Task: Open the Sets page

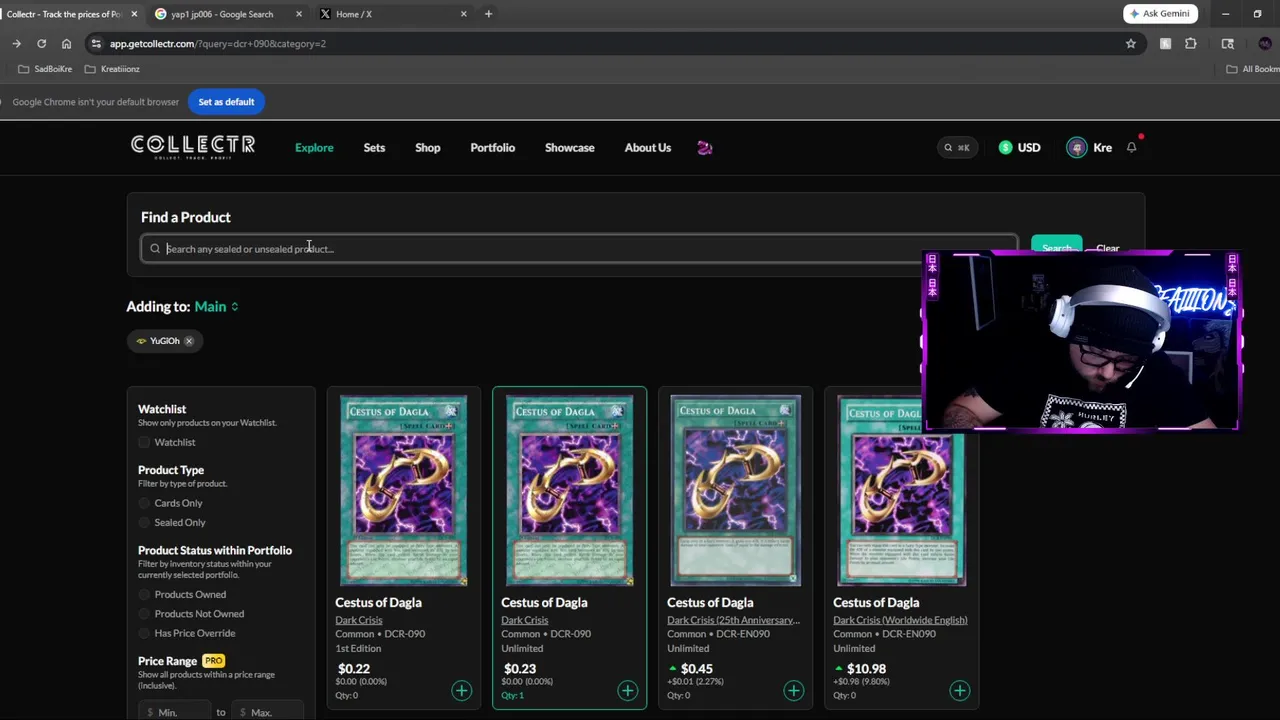Action: point(374,148)
